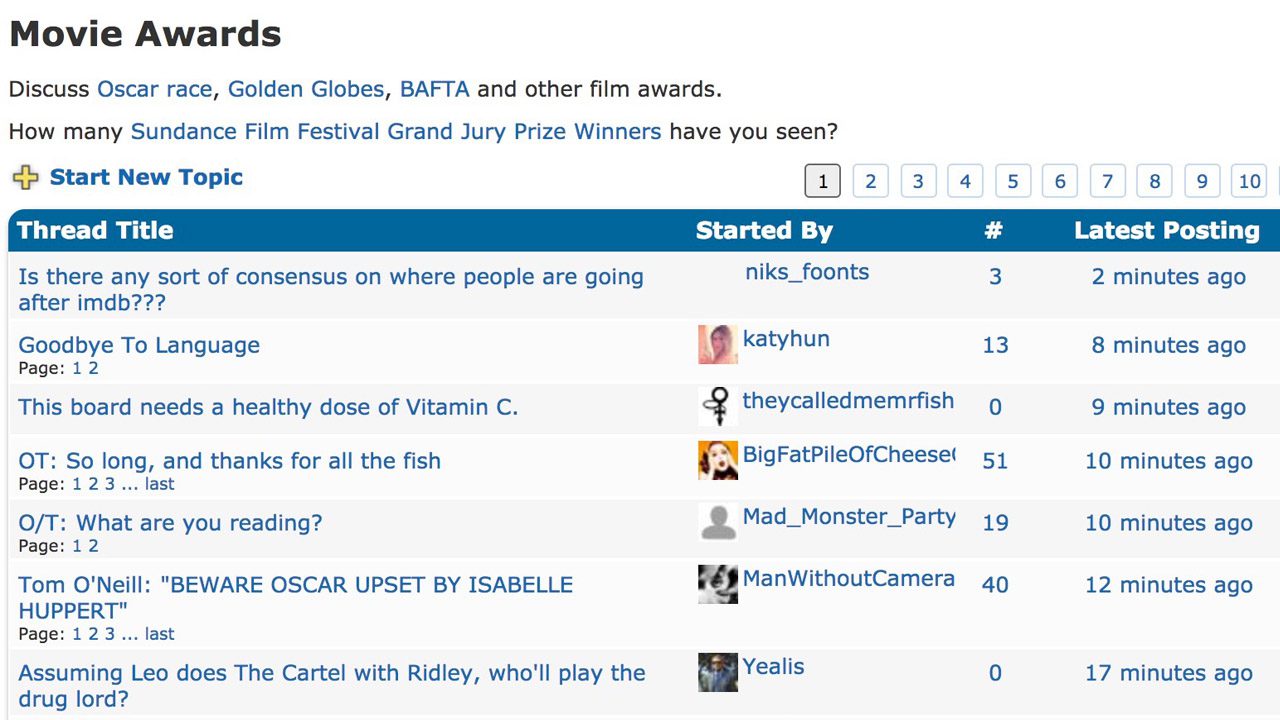Go to page 2 of topics

tap(870, 181)
